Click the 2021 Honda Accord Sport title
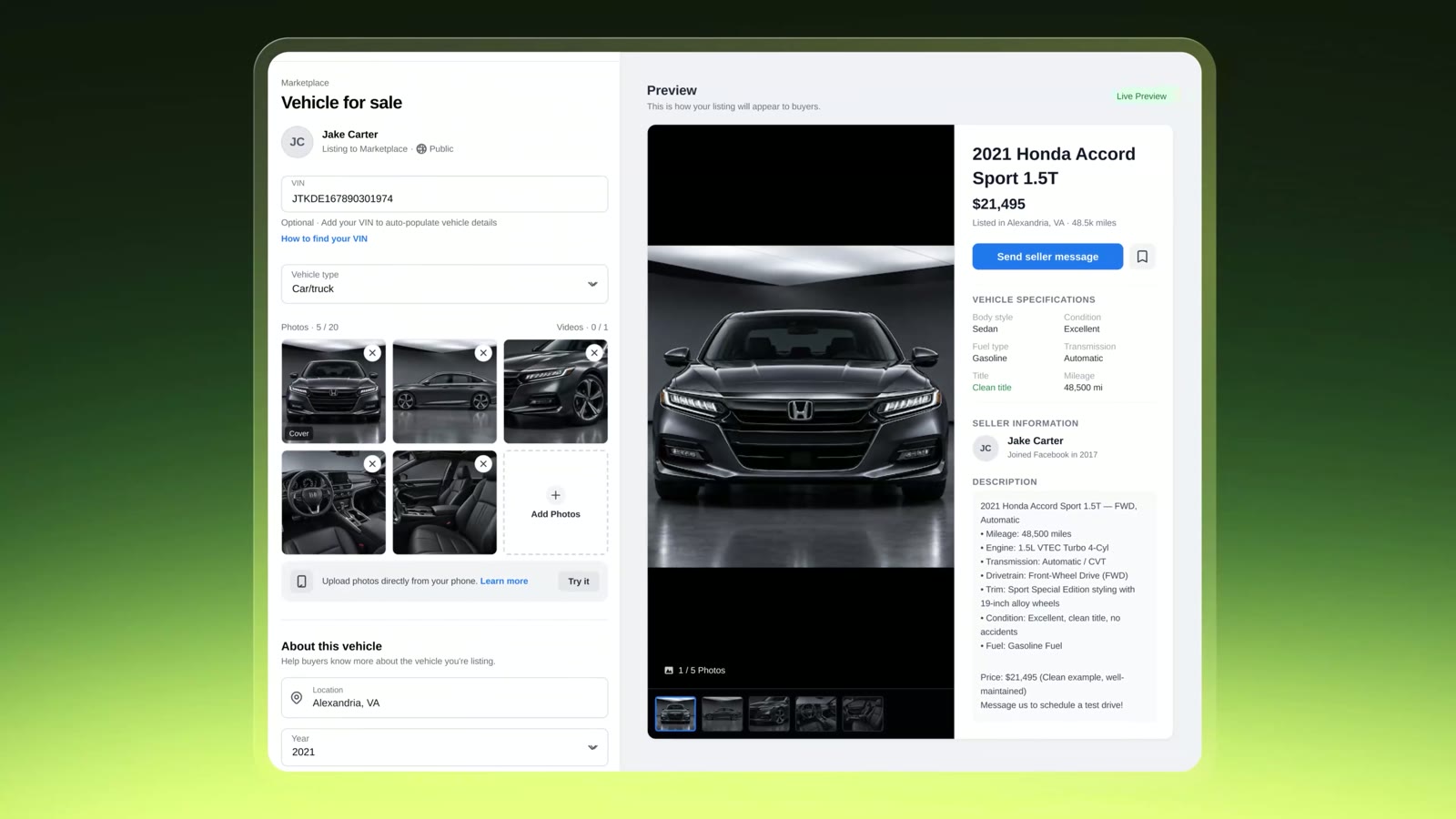Viewport: 1456px width, 819px height. tap(1054, 167)
